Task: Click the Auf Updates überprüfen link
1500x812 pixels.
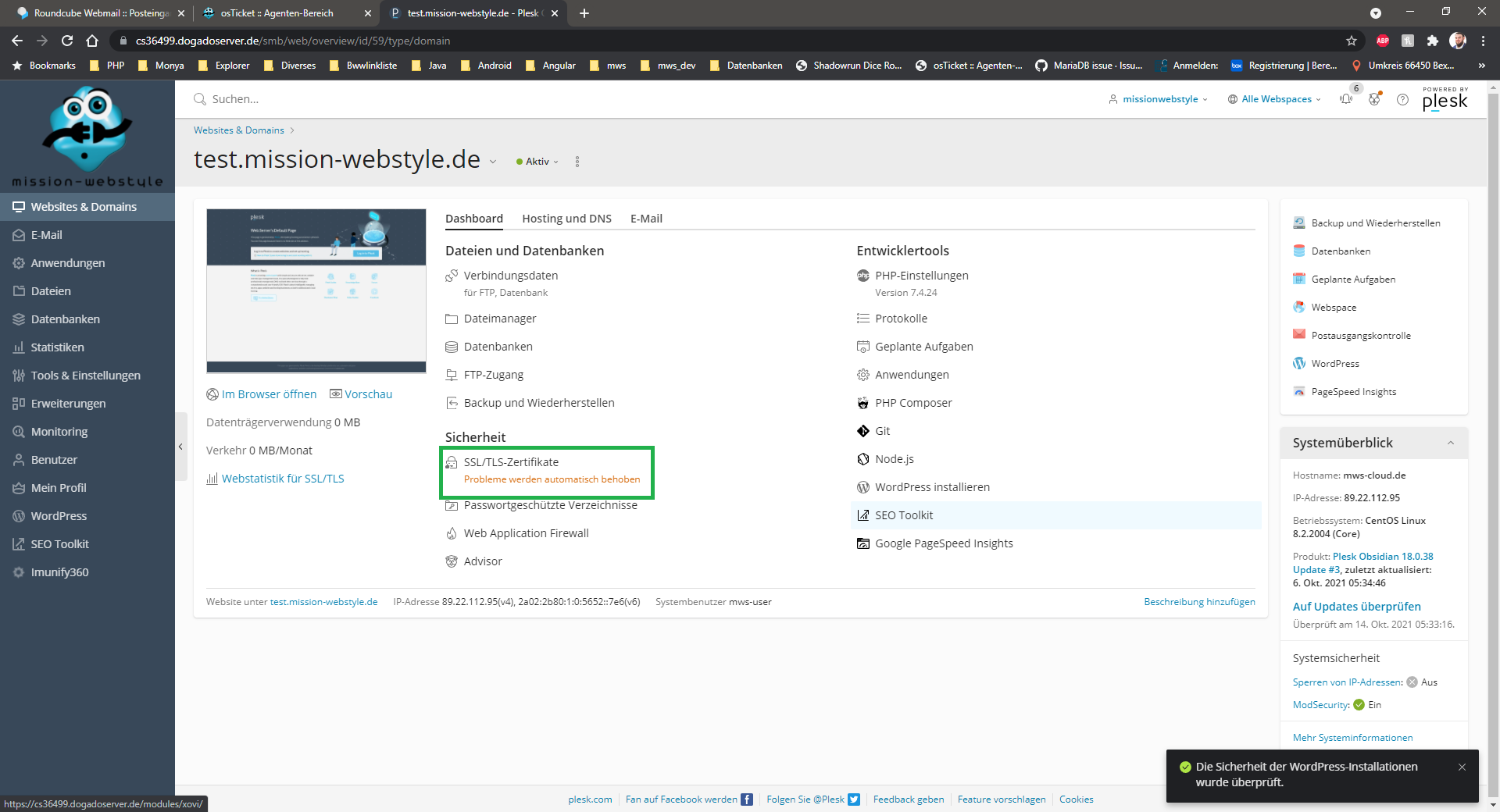Action: click(x=1356, y=607)
